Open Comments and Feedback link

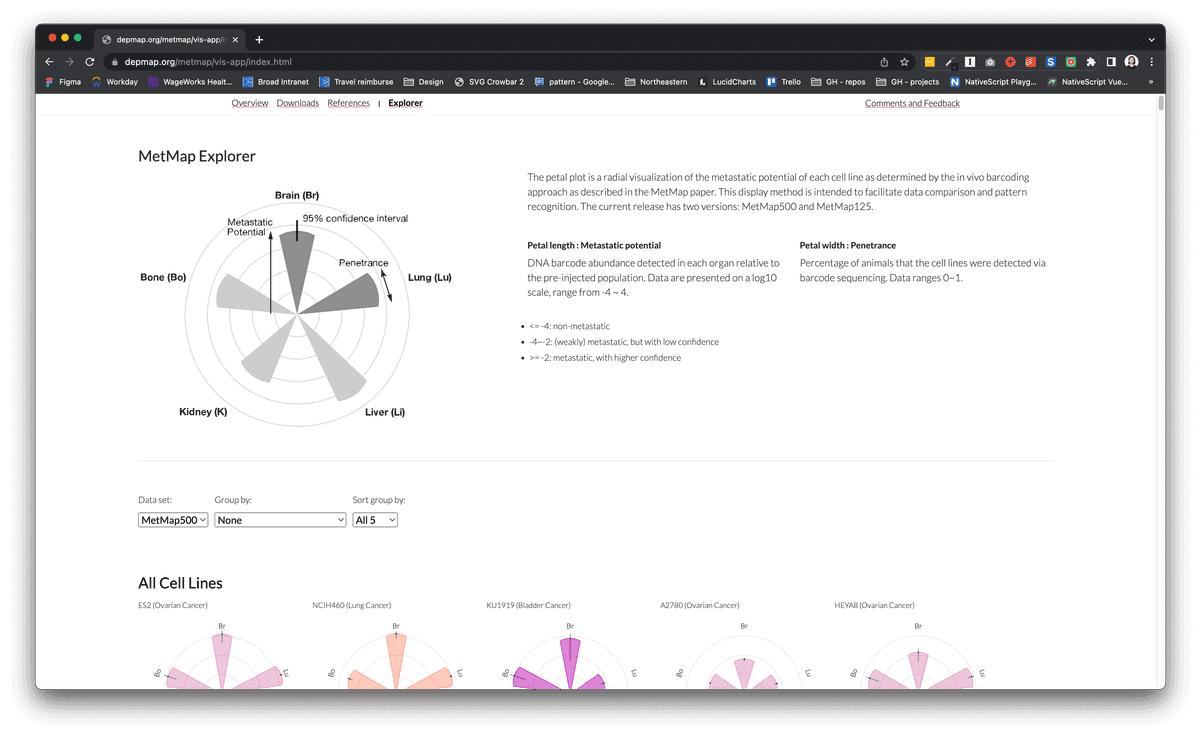(912, 103)
